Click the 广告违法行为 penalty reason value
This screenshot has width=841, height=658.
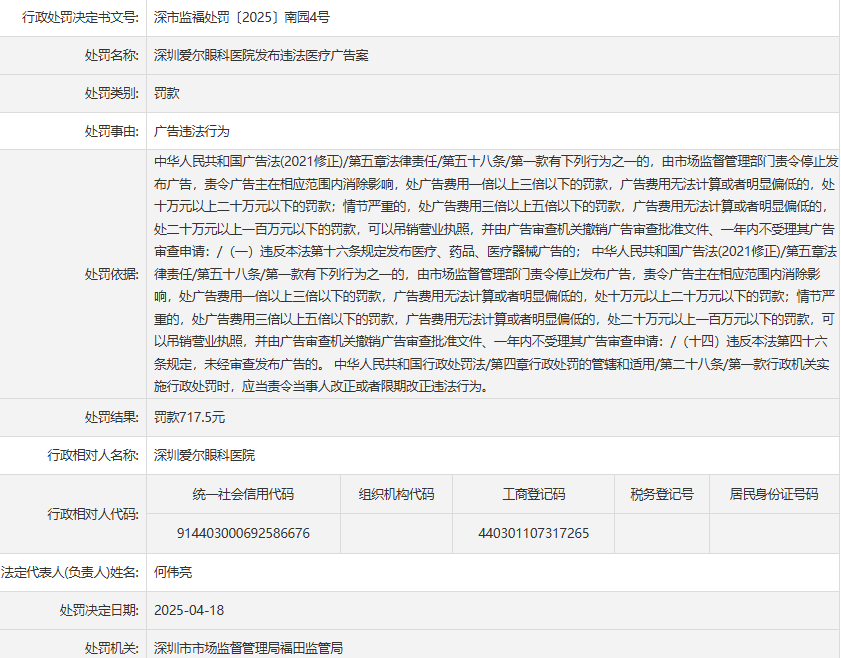[x=192, y=131]
